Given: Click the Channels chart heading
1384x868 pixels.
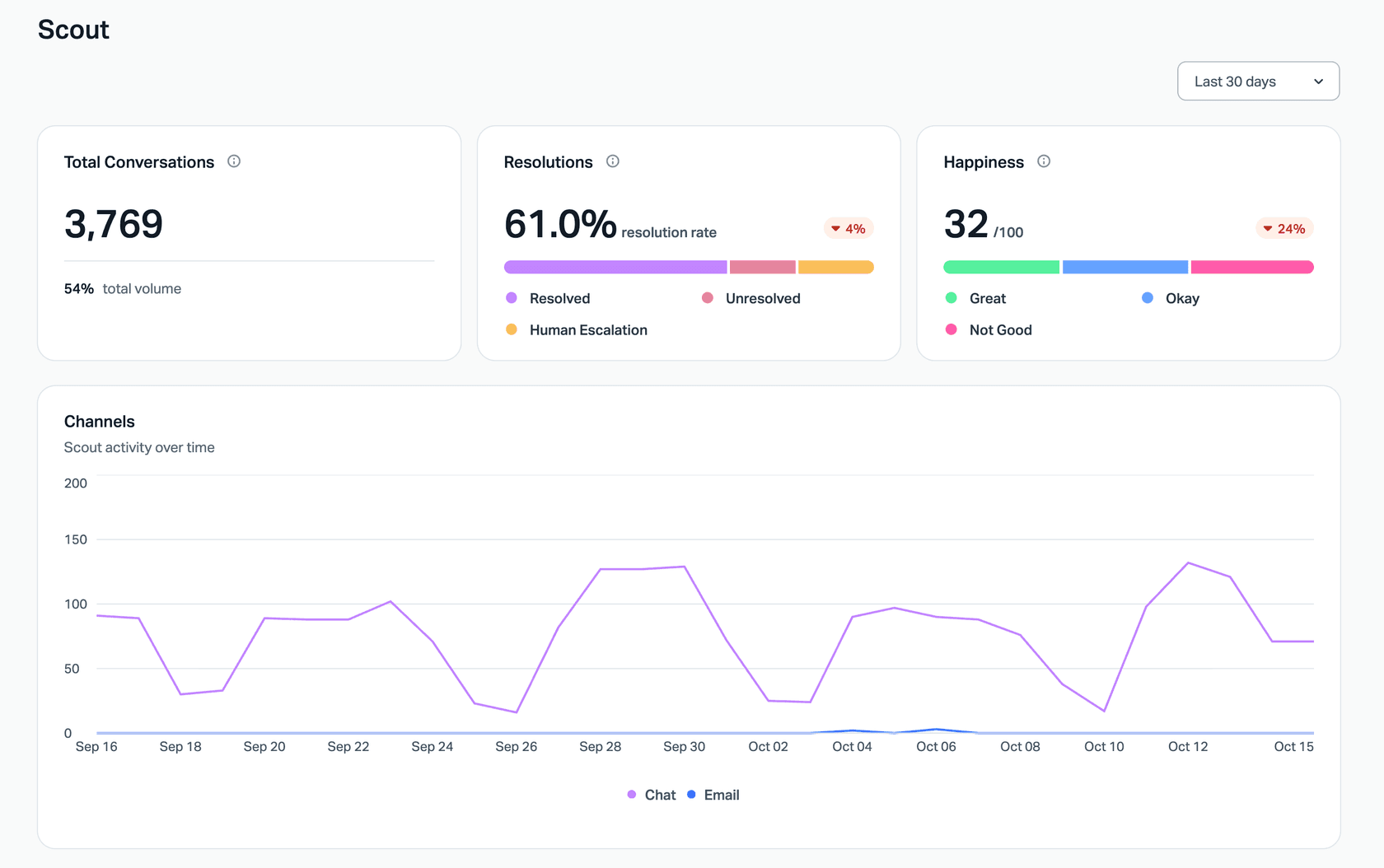Looking at the screenshot, I should (x=100, y=422).
